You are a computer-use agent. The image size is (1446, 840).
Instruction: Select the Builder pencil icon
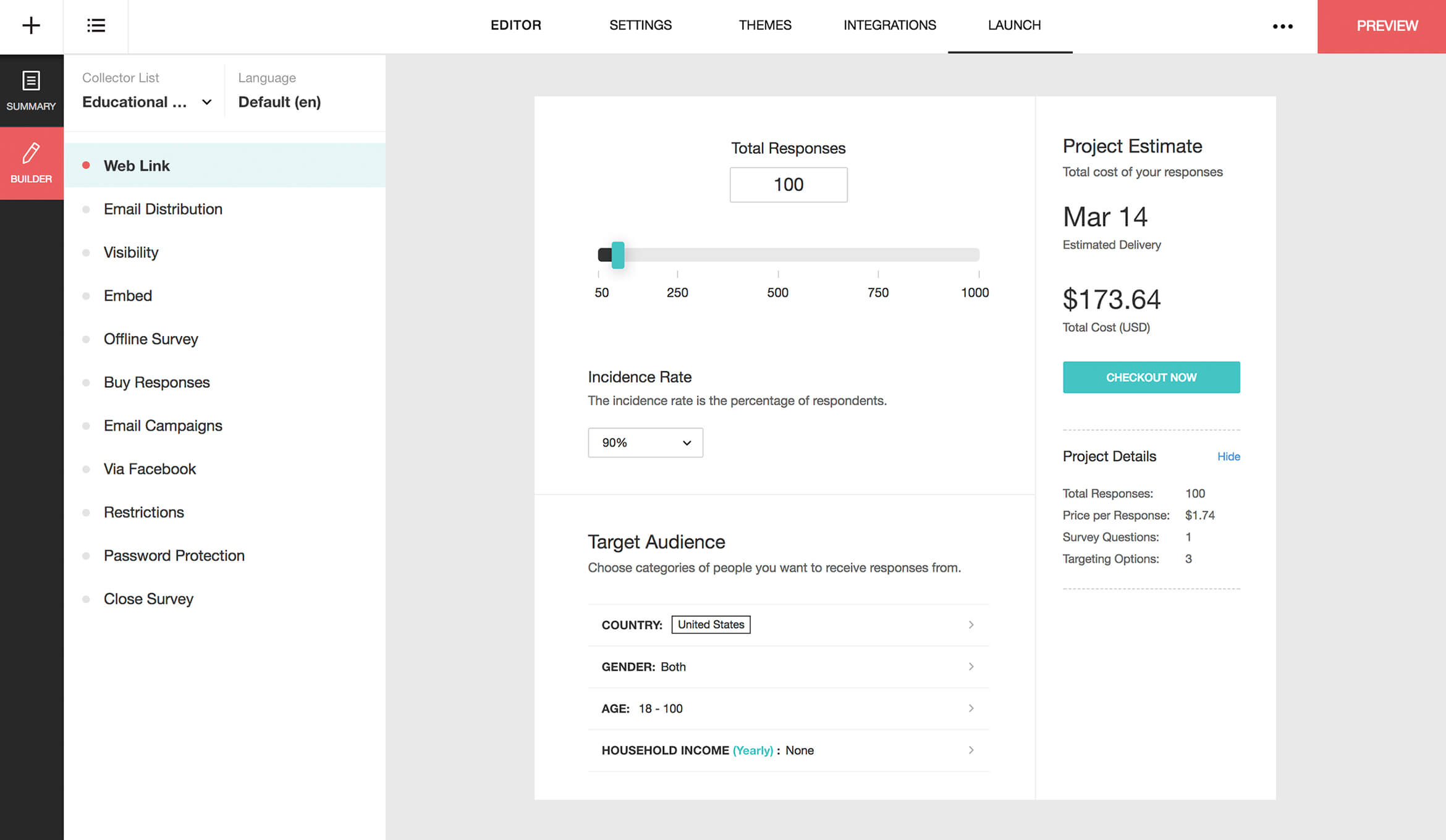point(31,162)
